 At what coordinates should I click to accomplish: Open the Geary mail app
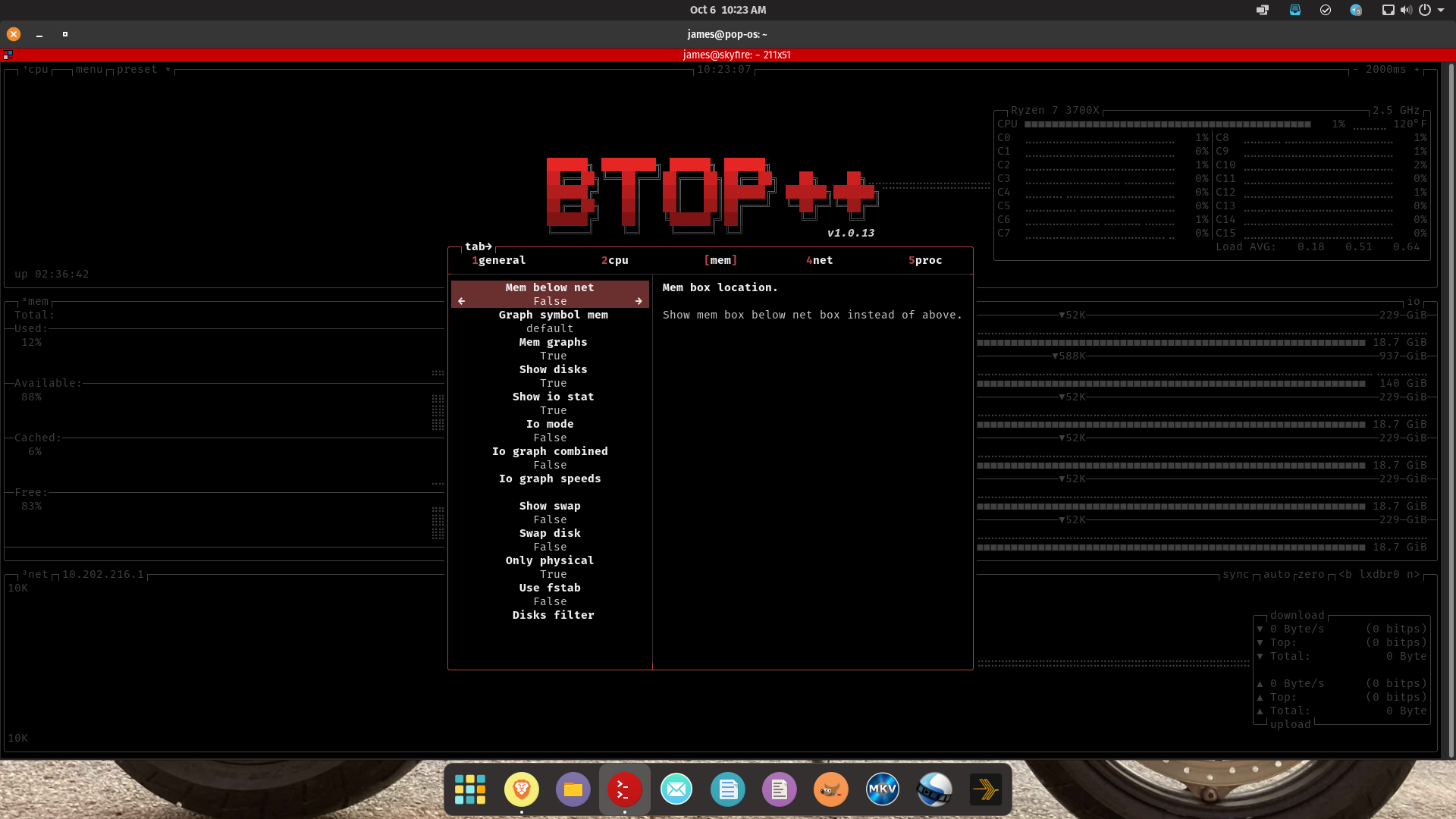tap(676, 789)
